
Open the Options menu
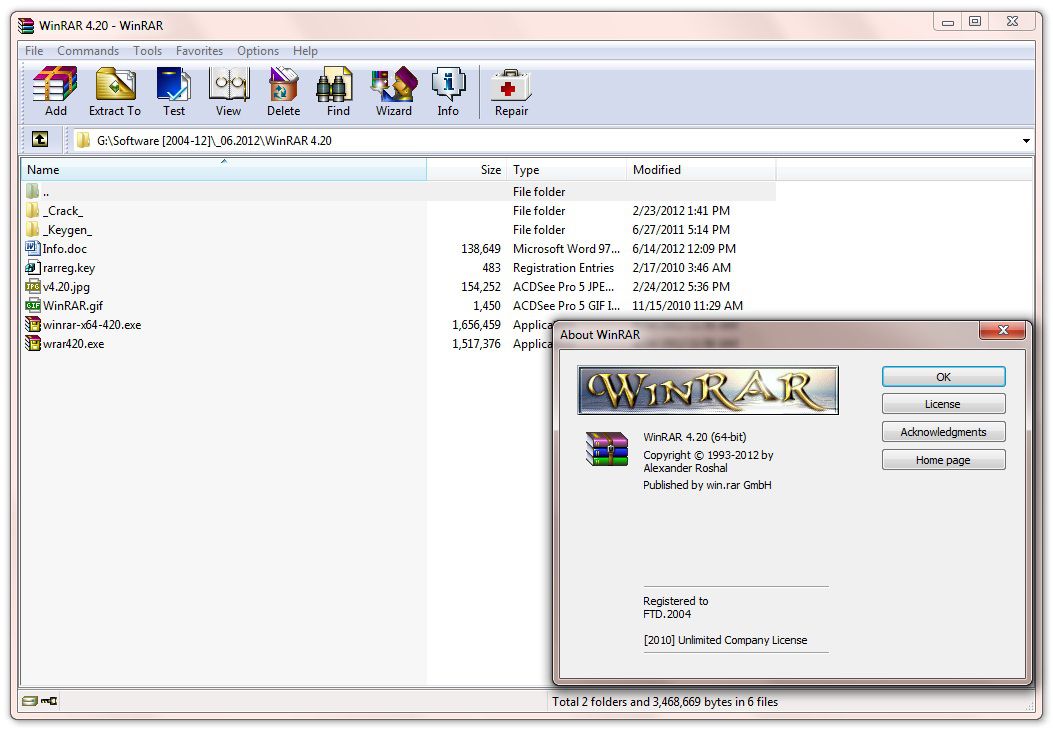258,50
